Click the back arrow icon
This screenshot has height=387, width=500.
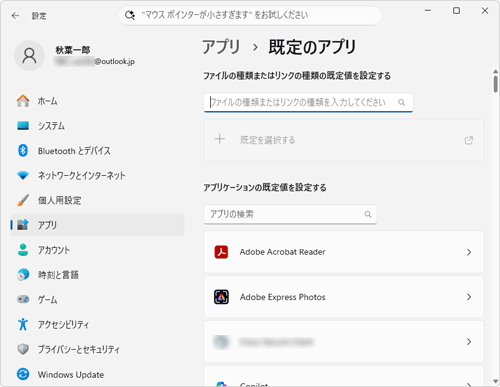click(x=15, y=16)
